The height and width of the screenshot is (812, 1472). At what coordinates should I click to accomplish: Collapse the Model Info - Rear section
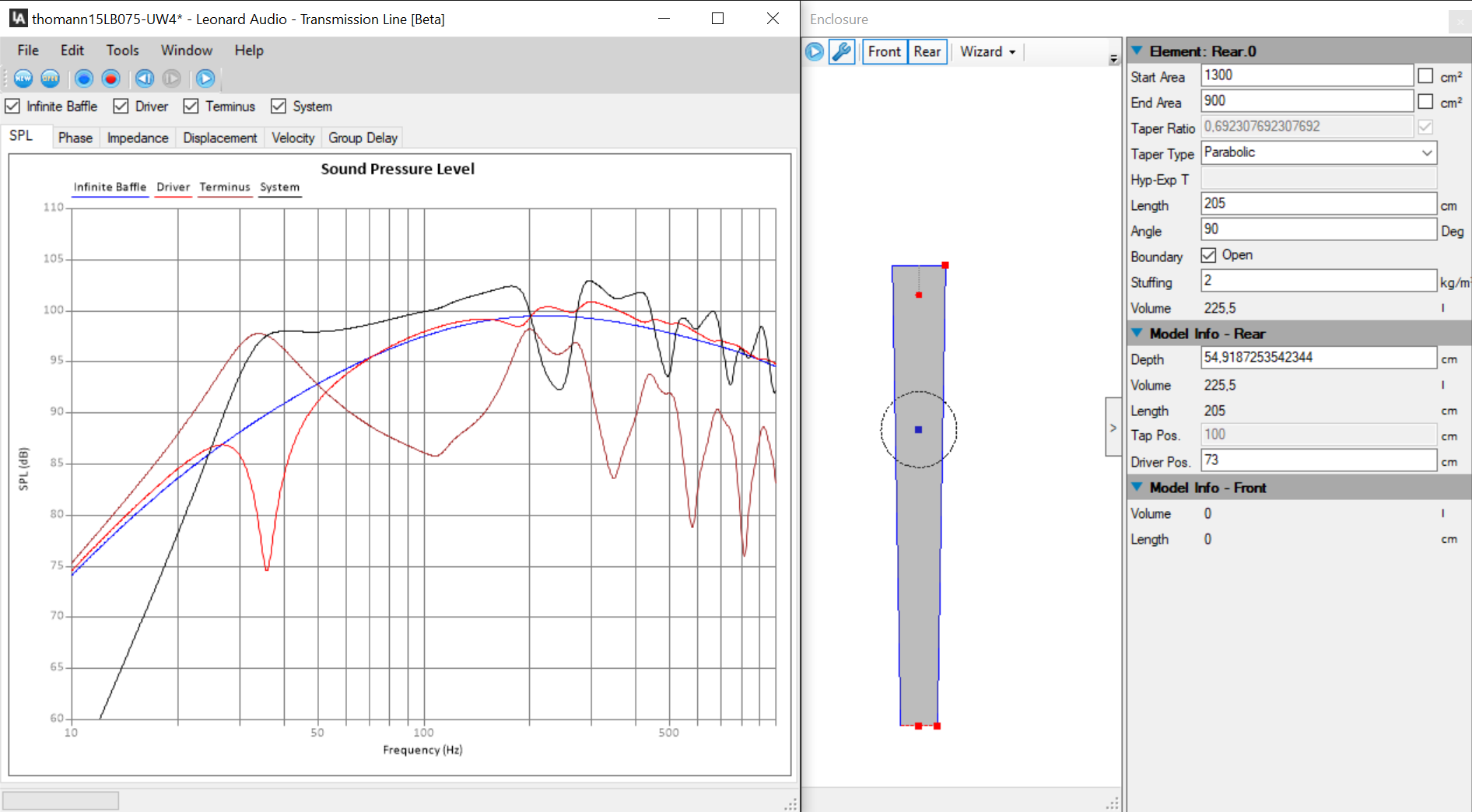(1137, 334)
